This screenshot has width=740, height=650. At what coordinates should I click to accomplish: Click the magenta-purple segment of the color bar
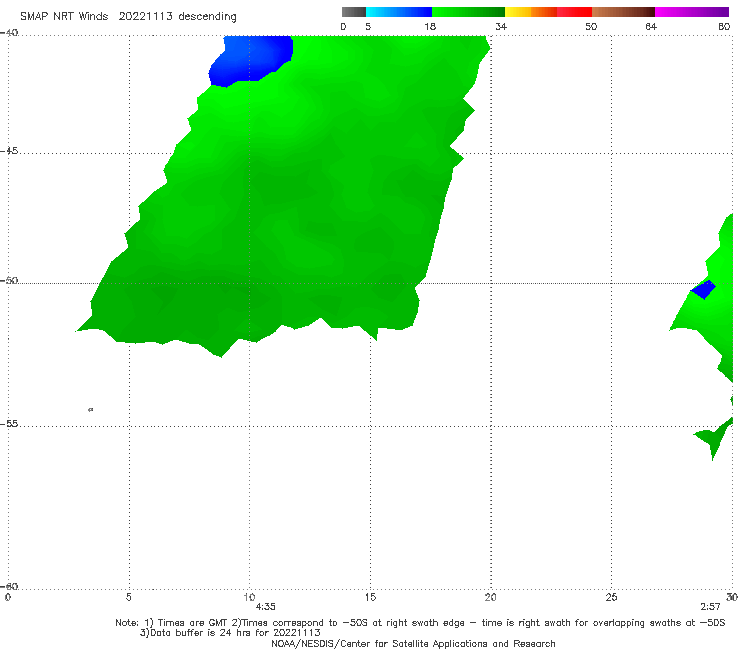692,12
